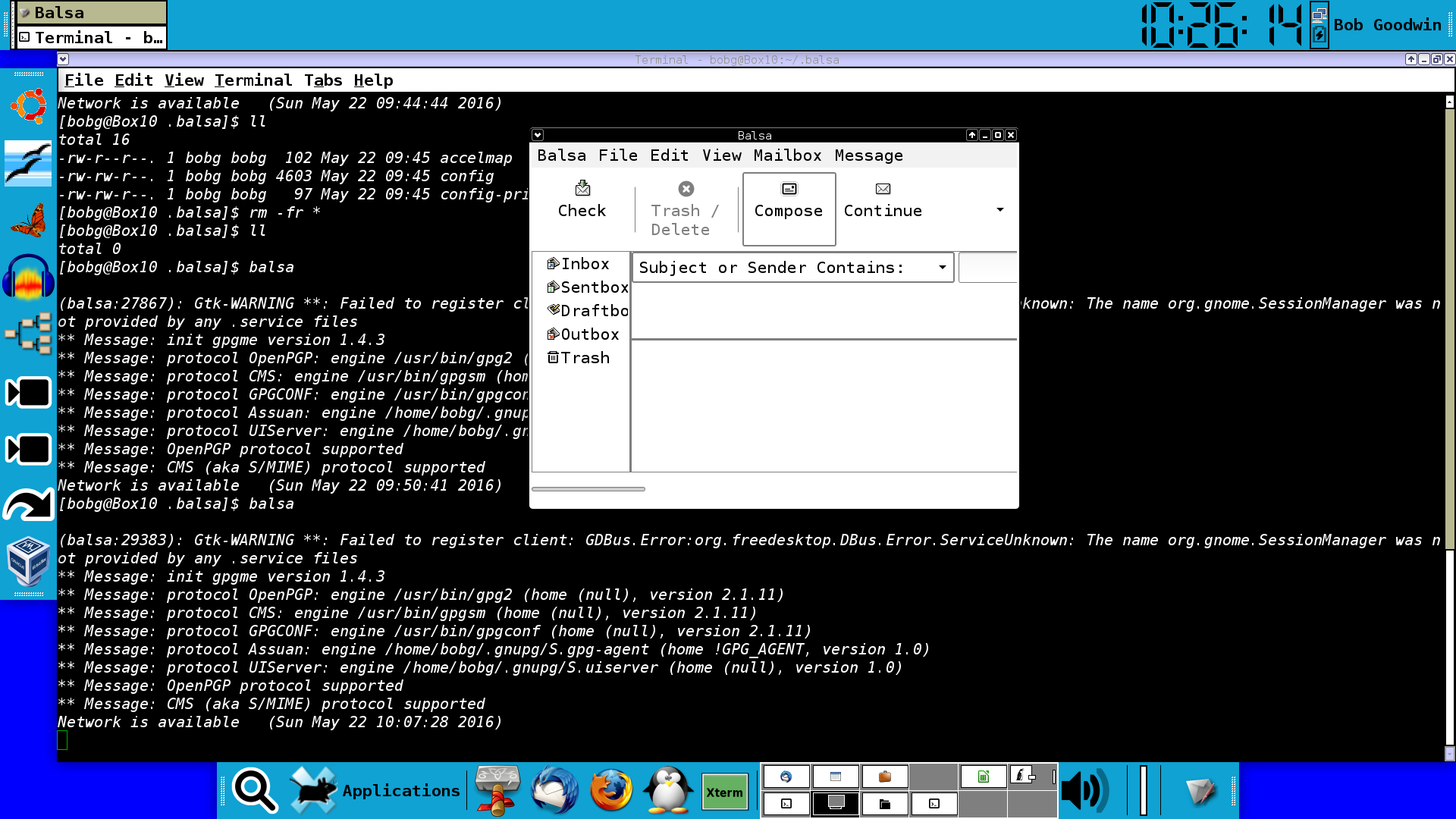Click the pen and paper icon in the bottom panel
Image resolution: width=1456 pixels, height=819 pixels.
pyautogui.click(x=1200, y=791)
